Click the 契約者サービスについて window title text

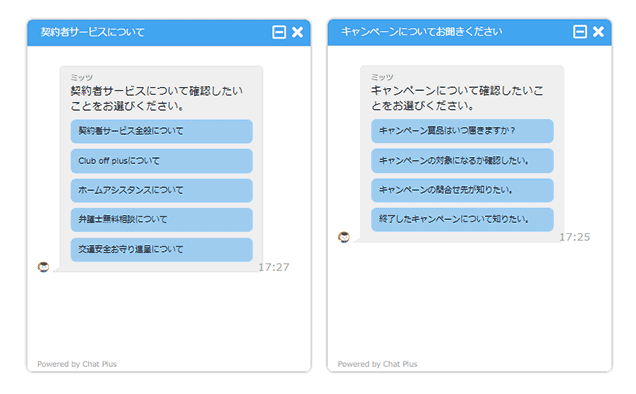(92, 32)
